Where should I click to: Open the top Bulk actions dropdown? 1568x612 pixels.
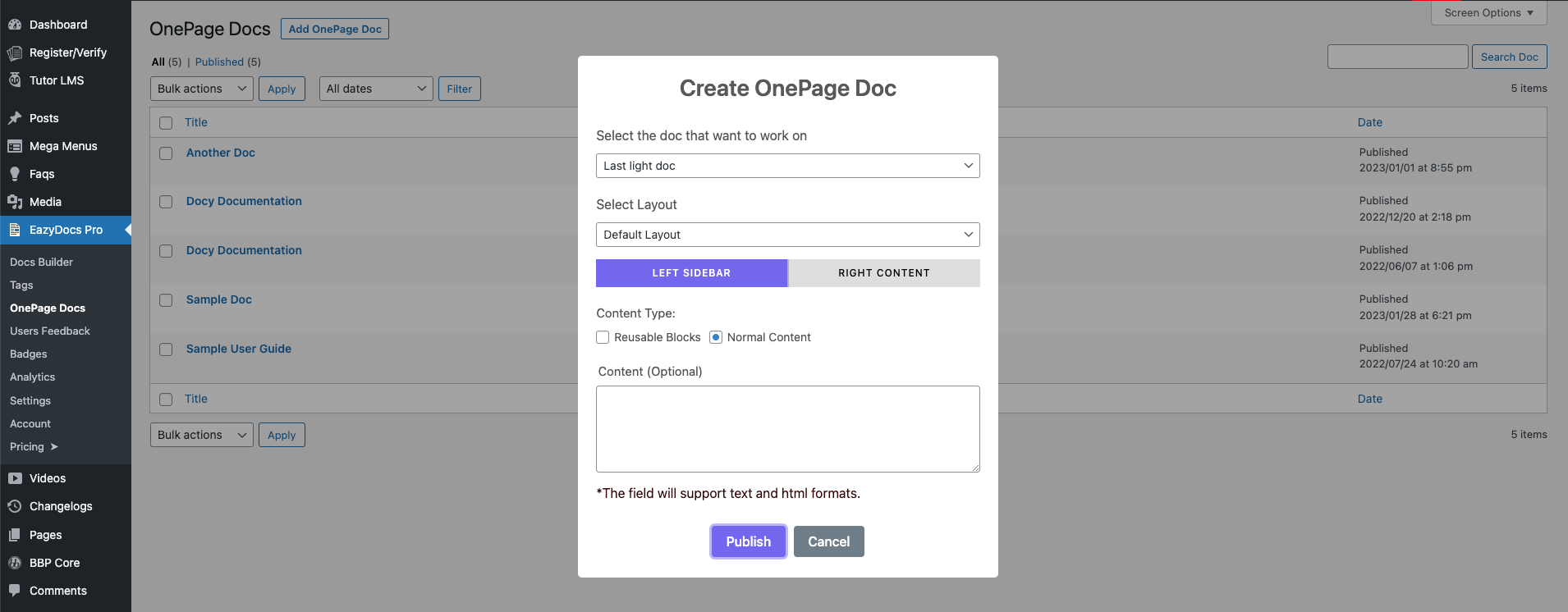[x=202, y=89]
